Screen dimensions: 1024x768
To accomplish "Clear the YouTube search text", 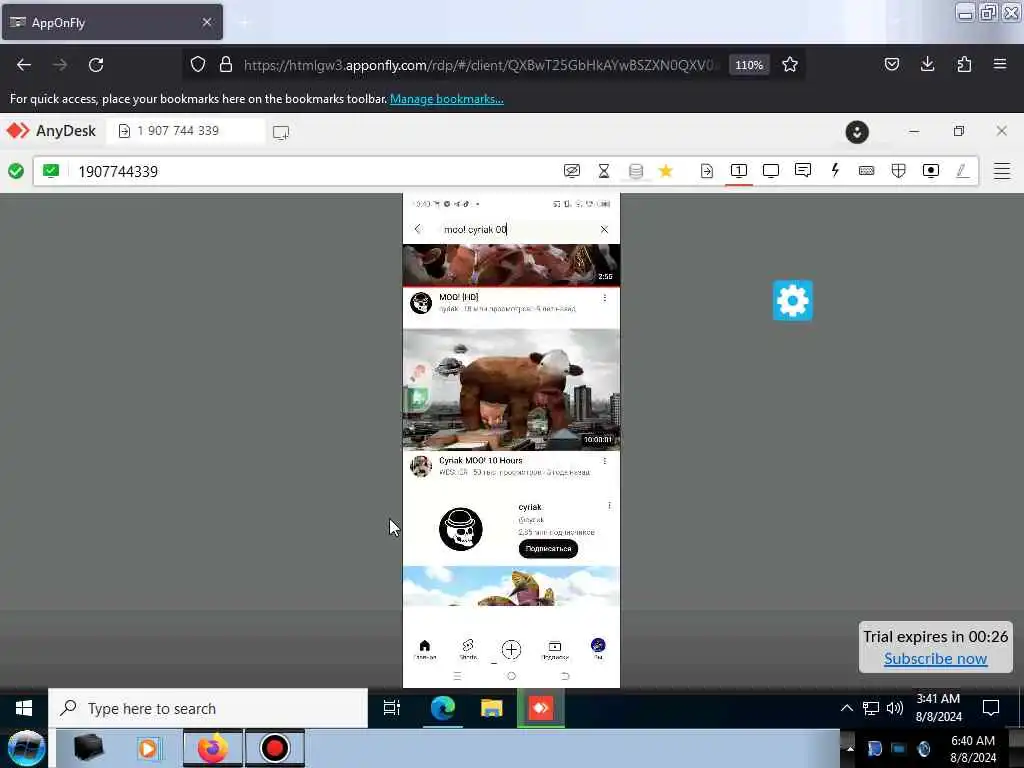I will click(x=604, y=229).
